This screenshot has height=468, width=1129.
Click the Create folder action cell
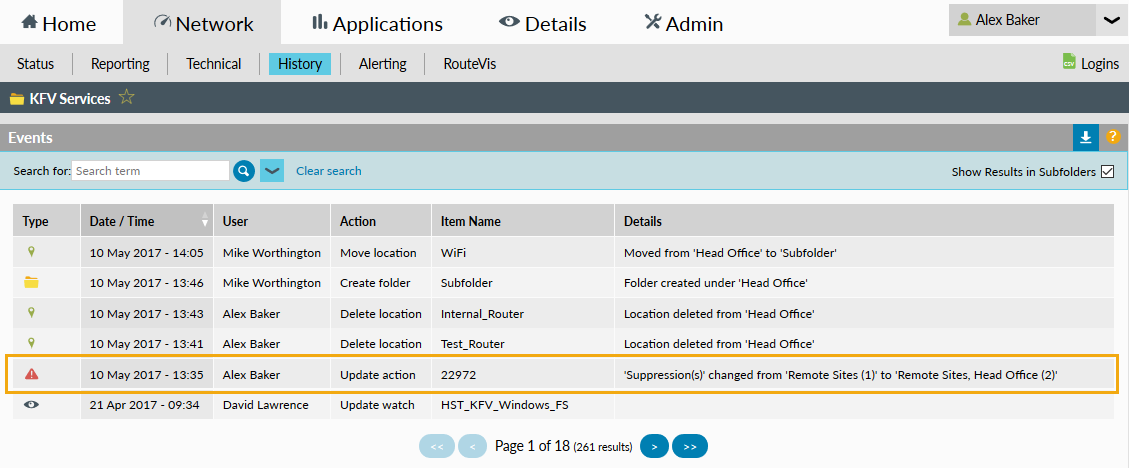pos(381,283)
